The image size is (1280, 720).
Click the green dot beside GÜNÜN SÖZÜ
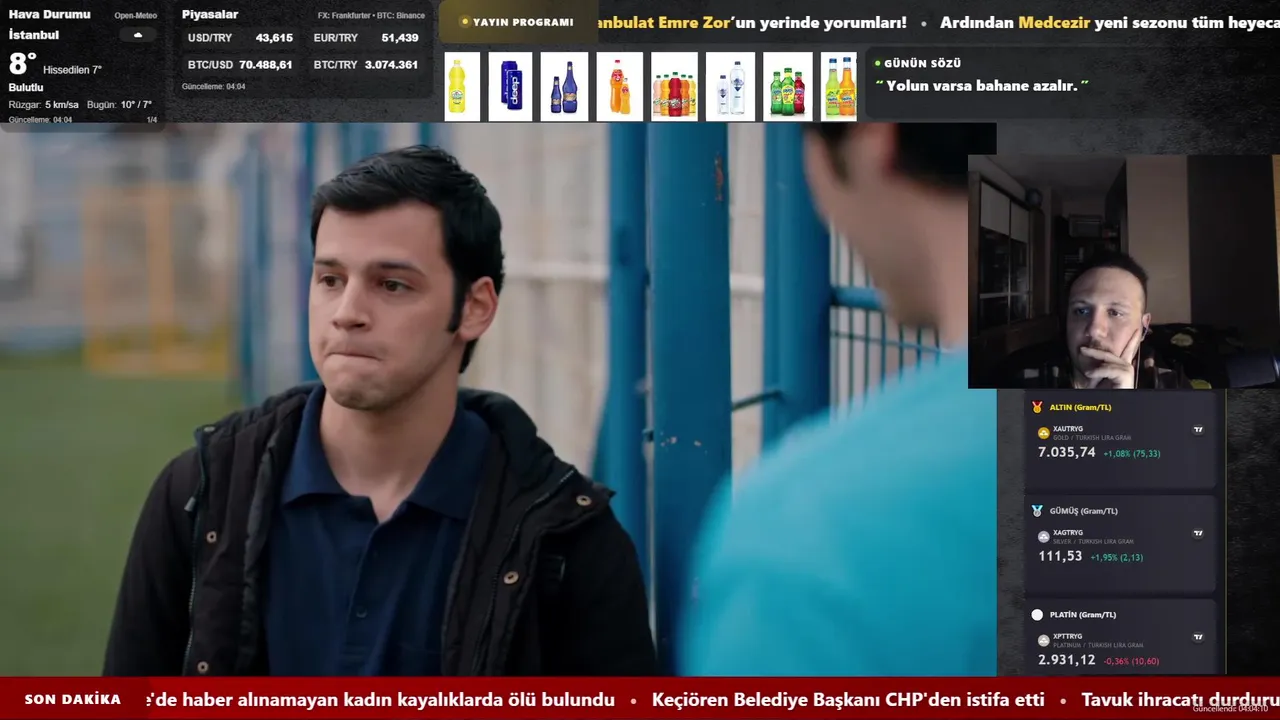coord(878,63)
